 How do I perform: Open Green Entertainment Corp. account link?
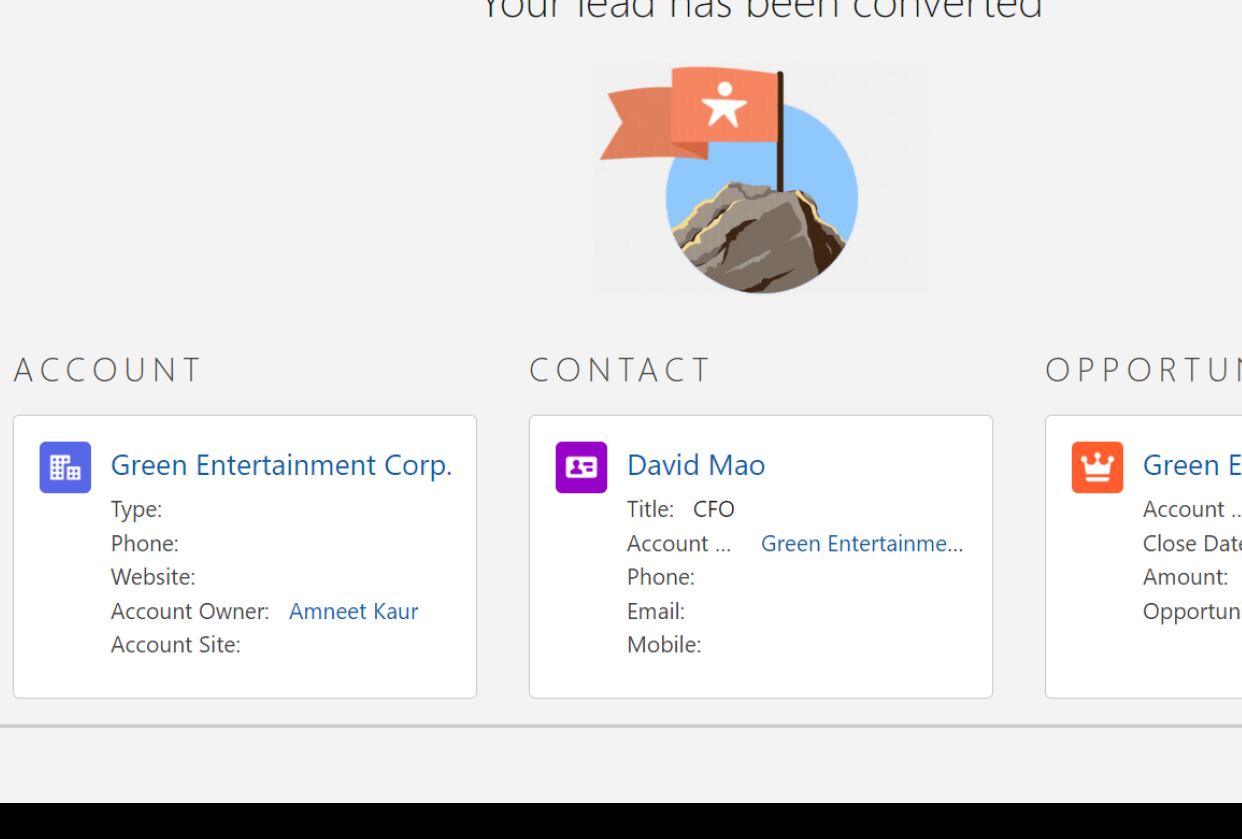pyautogui.click(x=281, y=465)
